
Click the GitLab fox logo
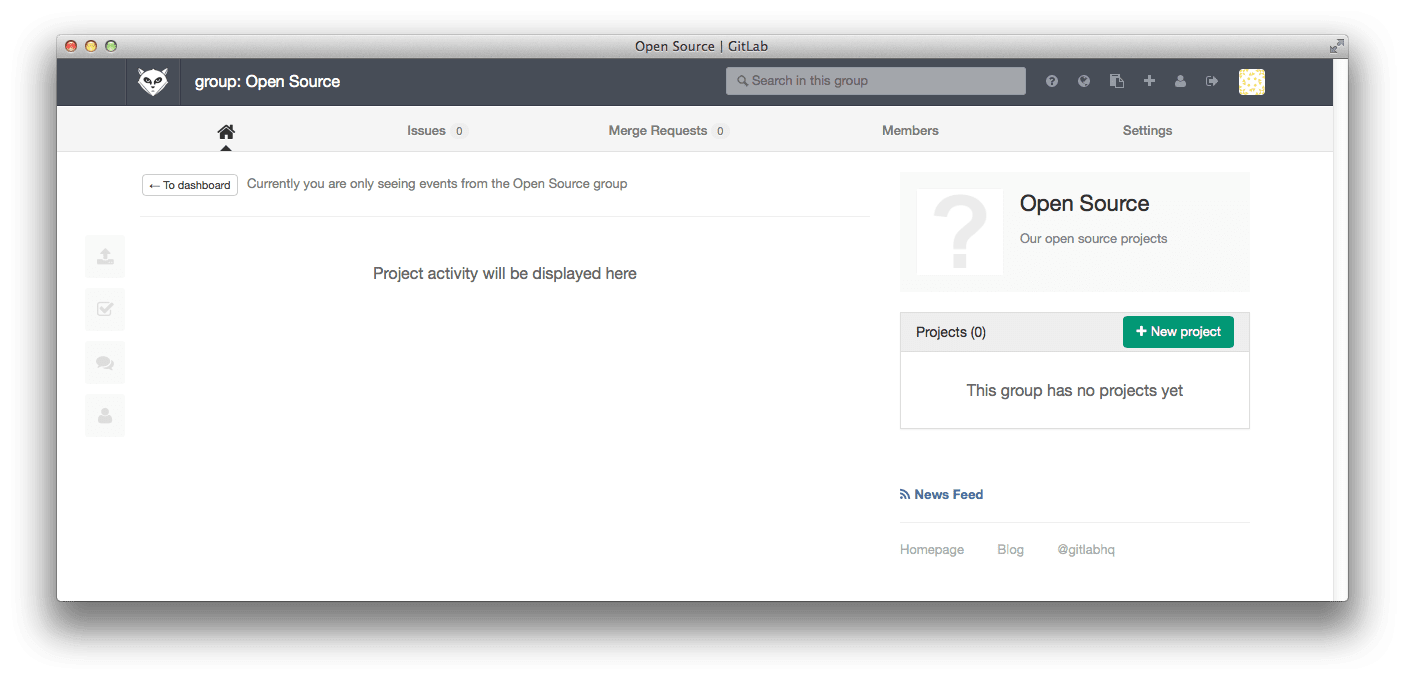pos(153,82)
